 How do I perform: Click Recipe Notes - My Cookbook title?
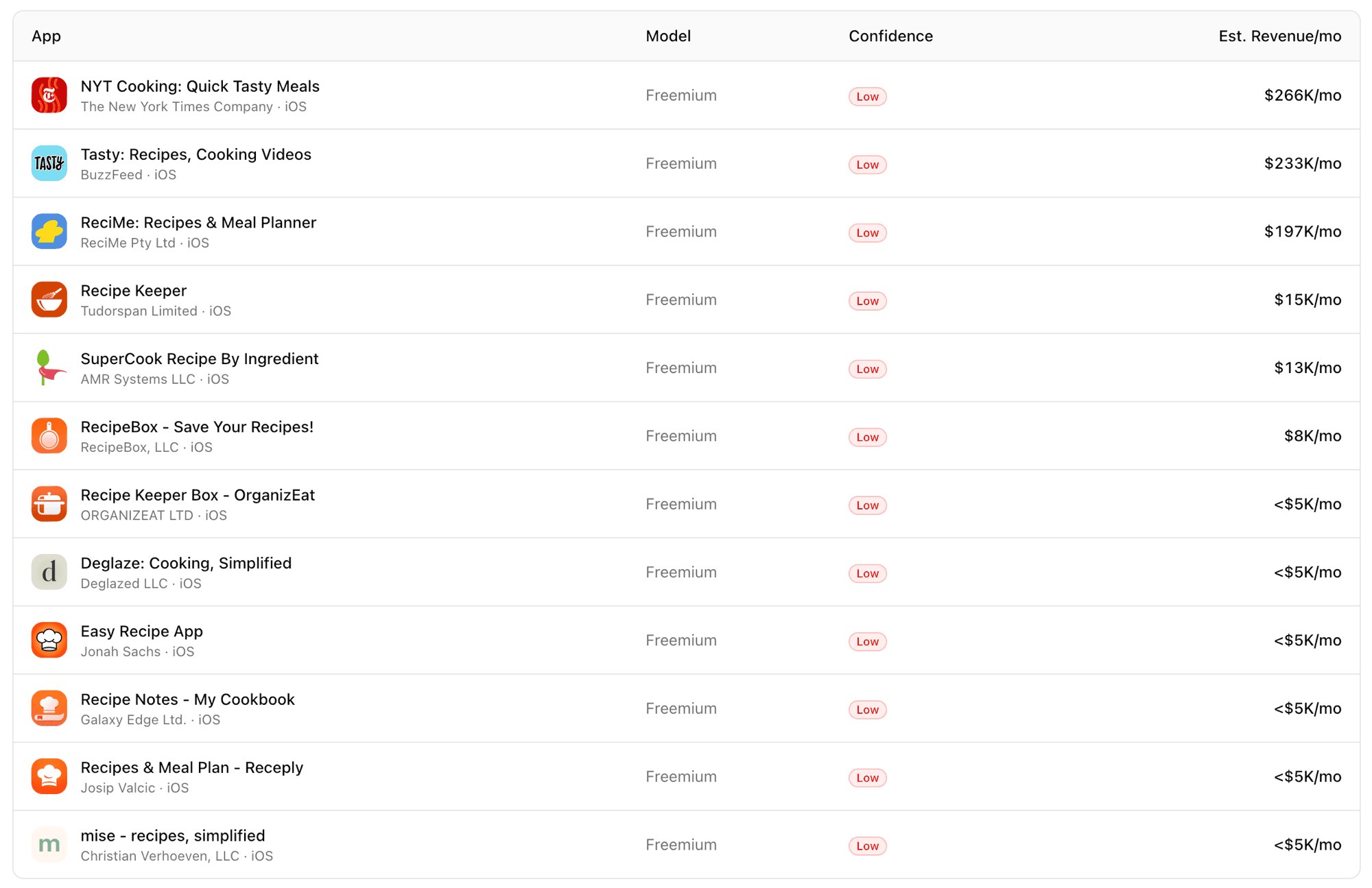tap(188, 699)
